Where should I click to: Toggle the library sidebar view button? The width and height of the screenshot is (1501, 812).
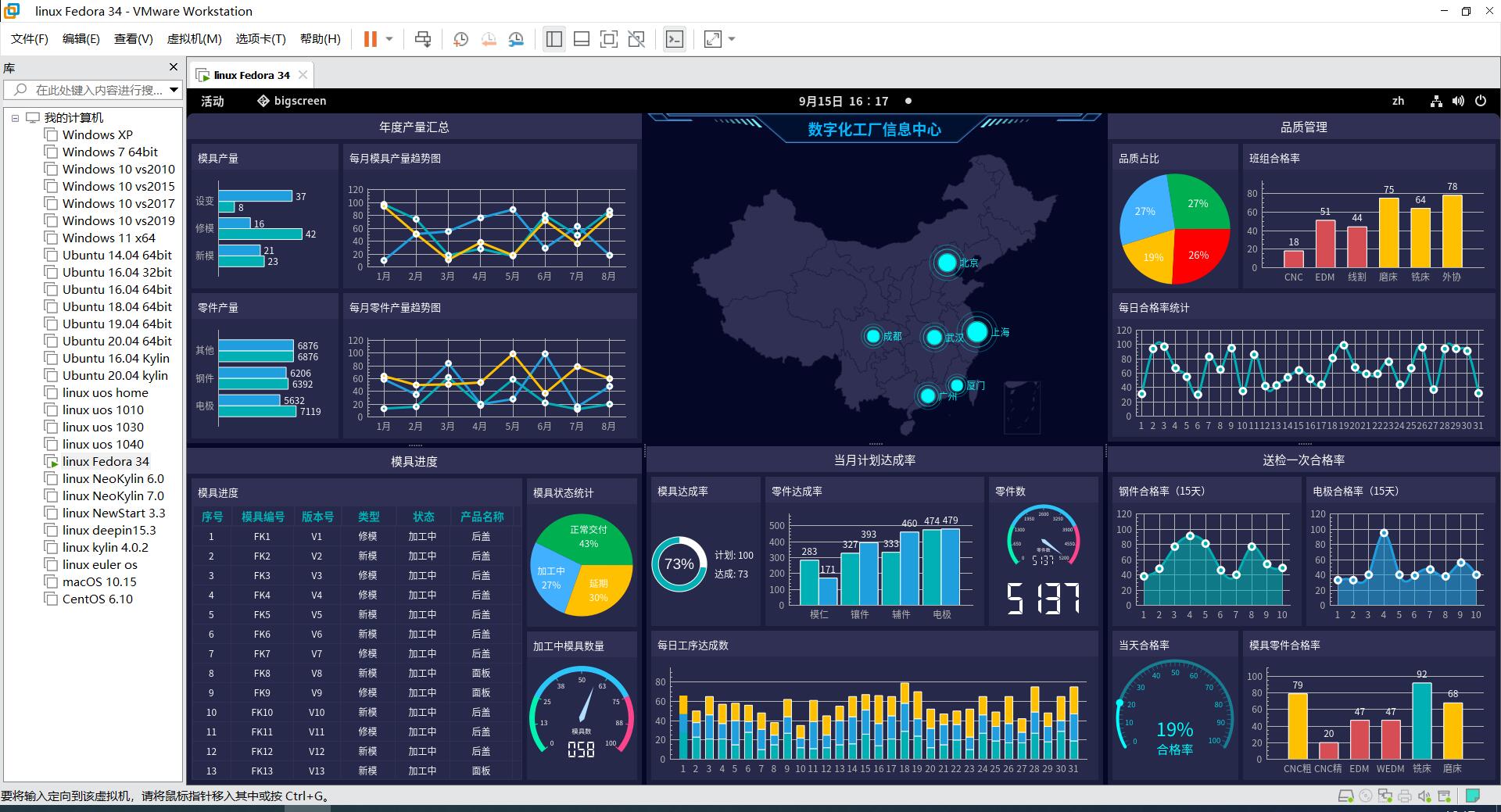[x=554, y=39]
